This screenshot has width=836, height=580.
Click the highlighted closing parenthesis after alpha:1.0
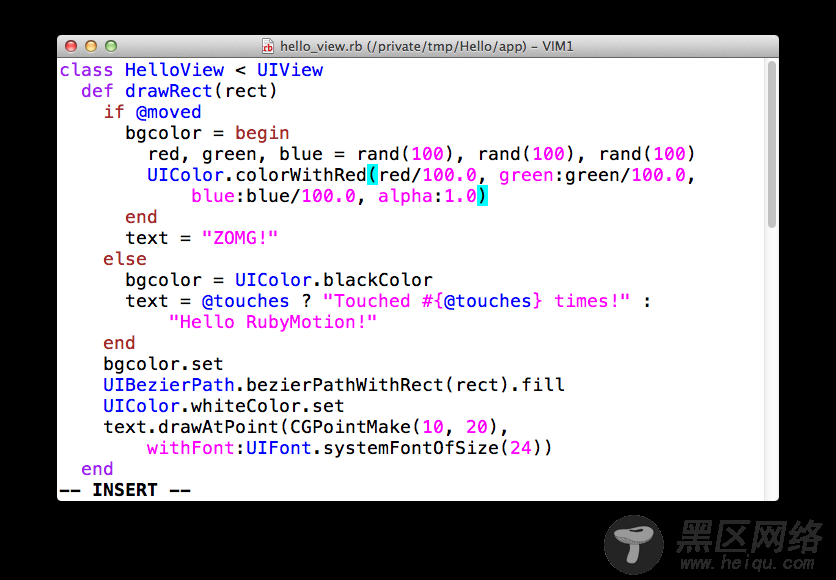click(x=482, y=196)
